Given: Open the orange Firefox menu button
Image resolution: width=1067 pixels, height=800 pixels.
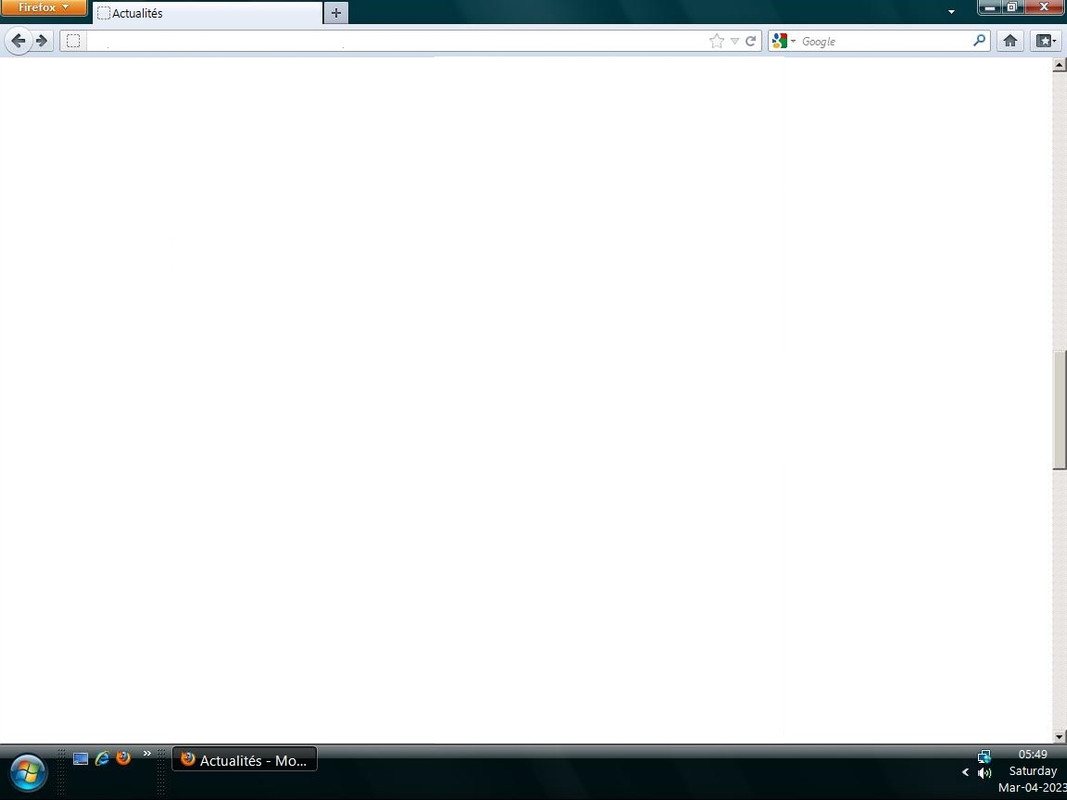Looking at the screenshot, I should coord(44,7).
